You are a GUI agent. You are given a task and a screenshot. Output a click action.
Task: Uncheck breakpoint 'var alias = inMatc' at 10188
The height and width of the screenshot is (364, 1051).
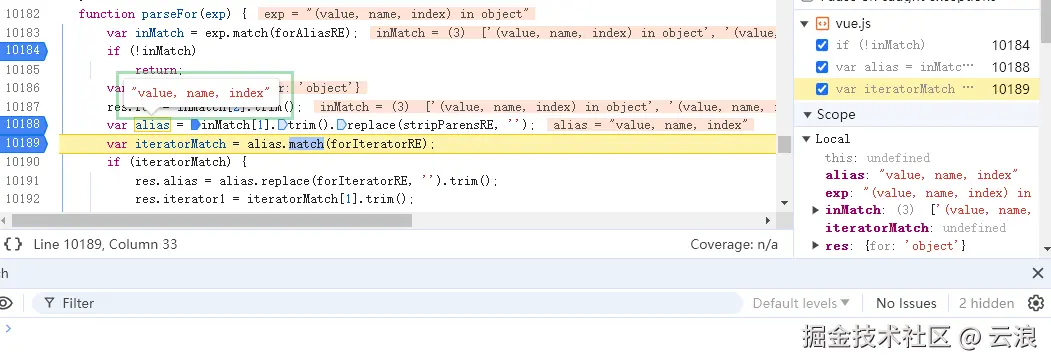[822, 67]
